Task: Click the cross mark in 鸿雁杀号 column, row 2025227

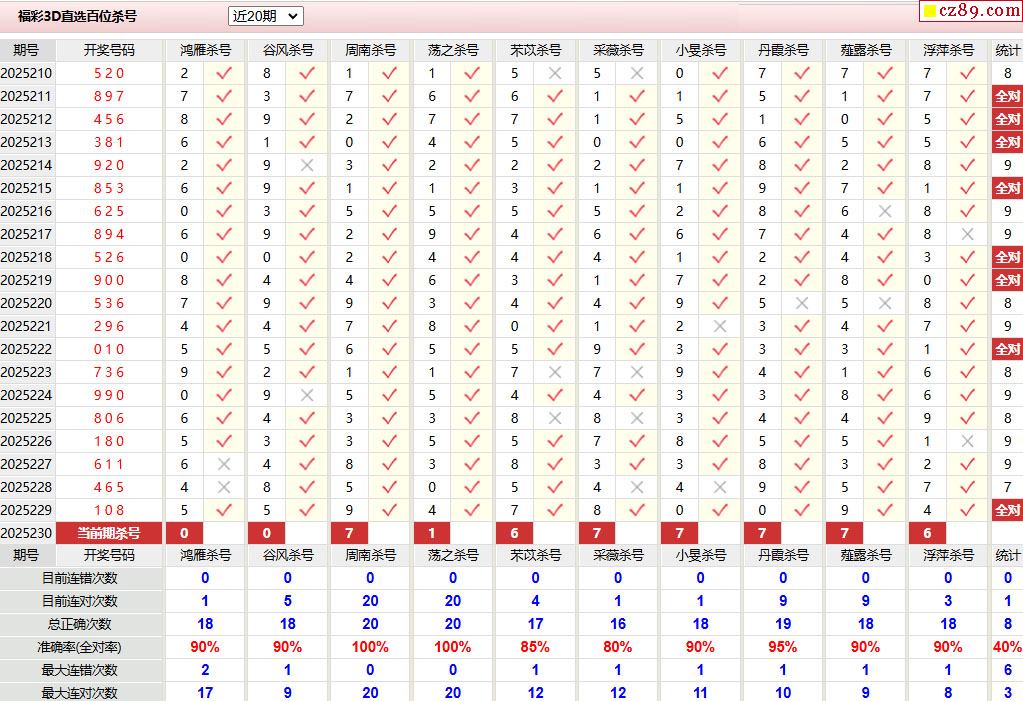Action: pyautogui.click(x=224, y=464)
